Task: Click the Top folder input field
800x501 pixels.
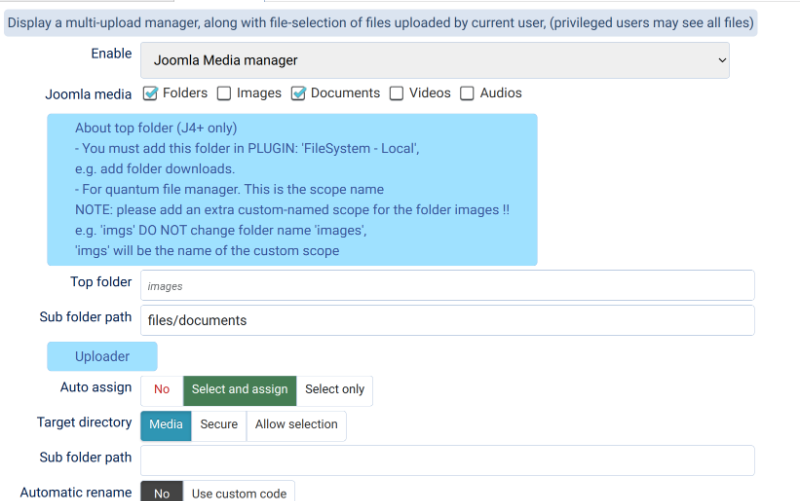Action: (x=446, y=285)
